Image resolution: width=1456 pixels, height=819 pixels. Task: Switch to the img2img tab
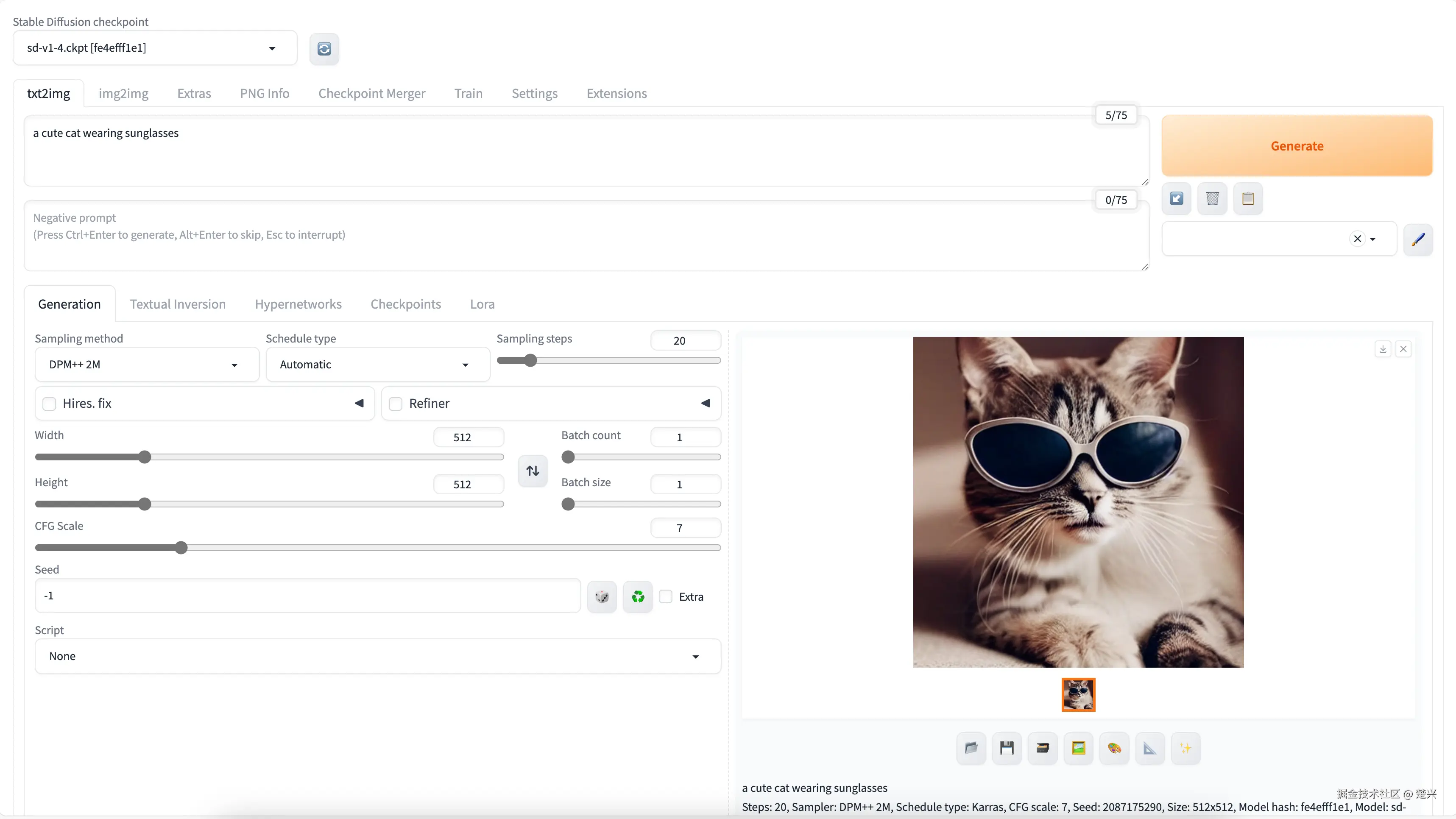click(x=123, y=93)
